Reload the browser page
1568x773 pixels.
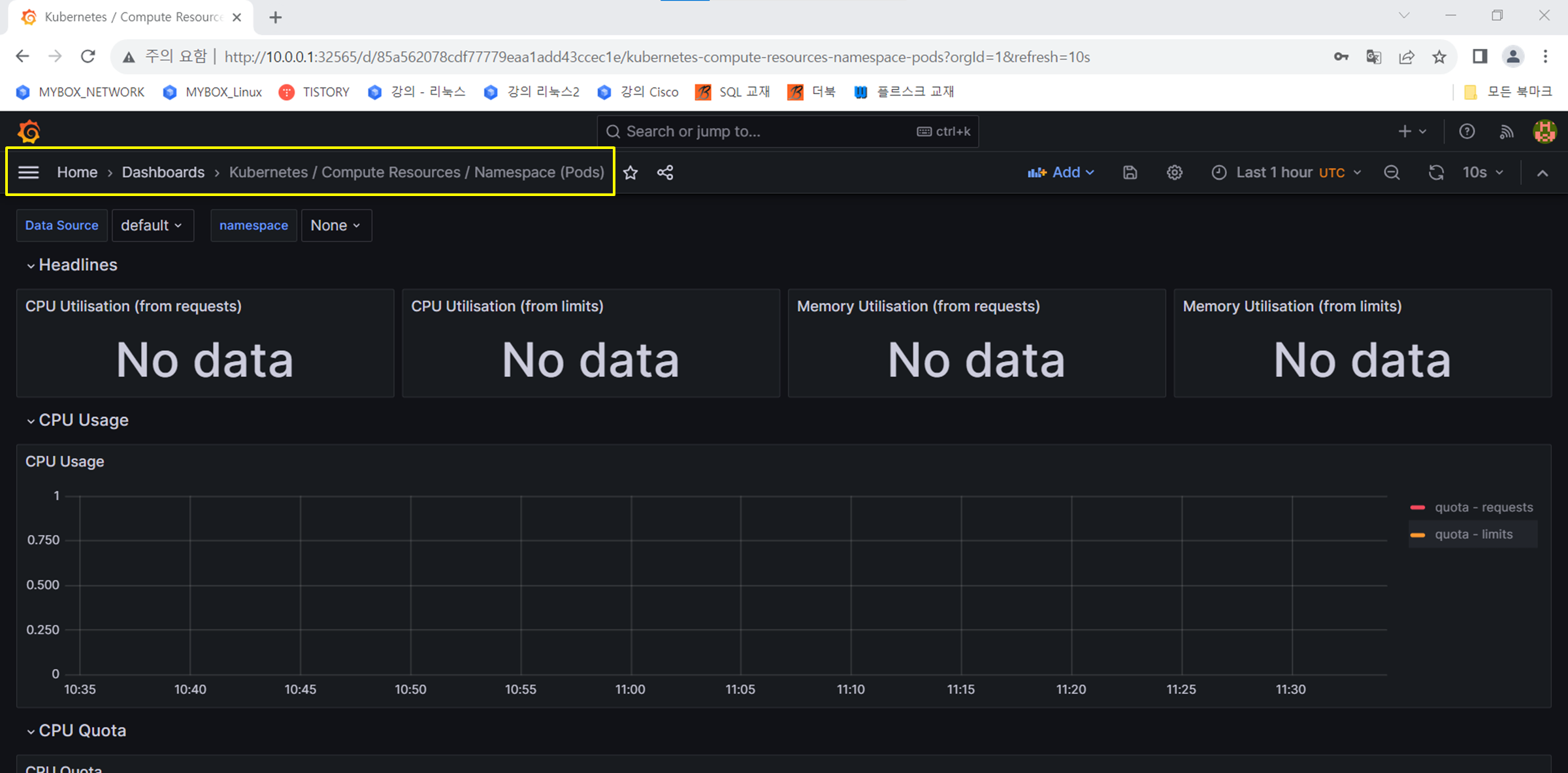tap(88, 56)
